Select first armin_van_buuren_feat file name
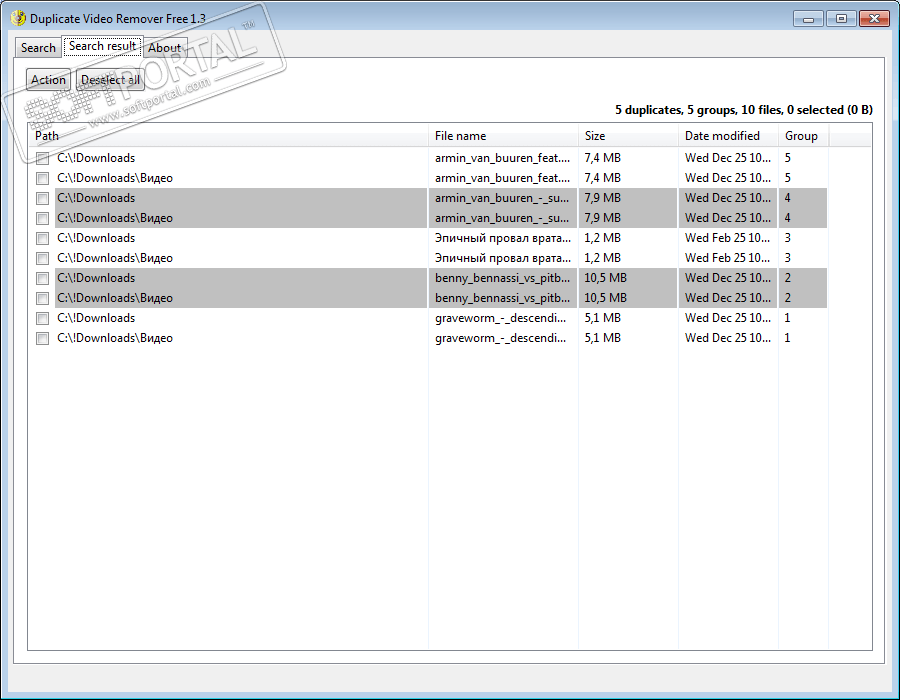The image size is (900, 700). (502, 158)
